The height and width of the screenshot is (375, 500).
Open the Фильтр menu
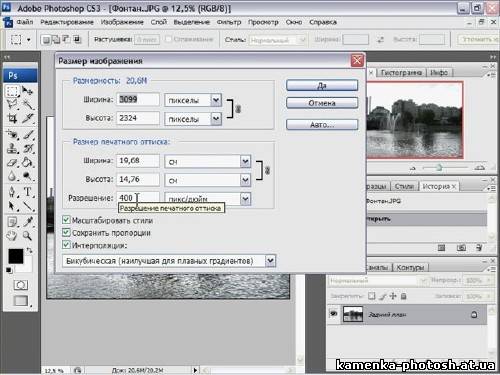tap(229, 22)
